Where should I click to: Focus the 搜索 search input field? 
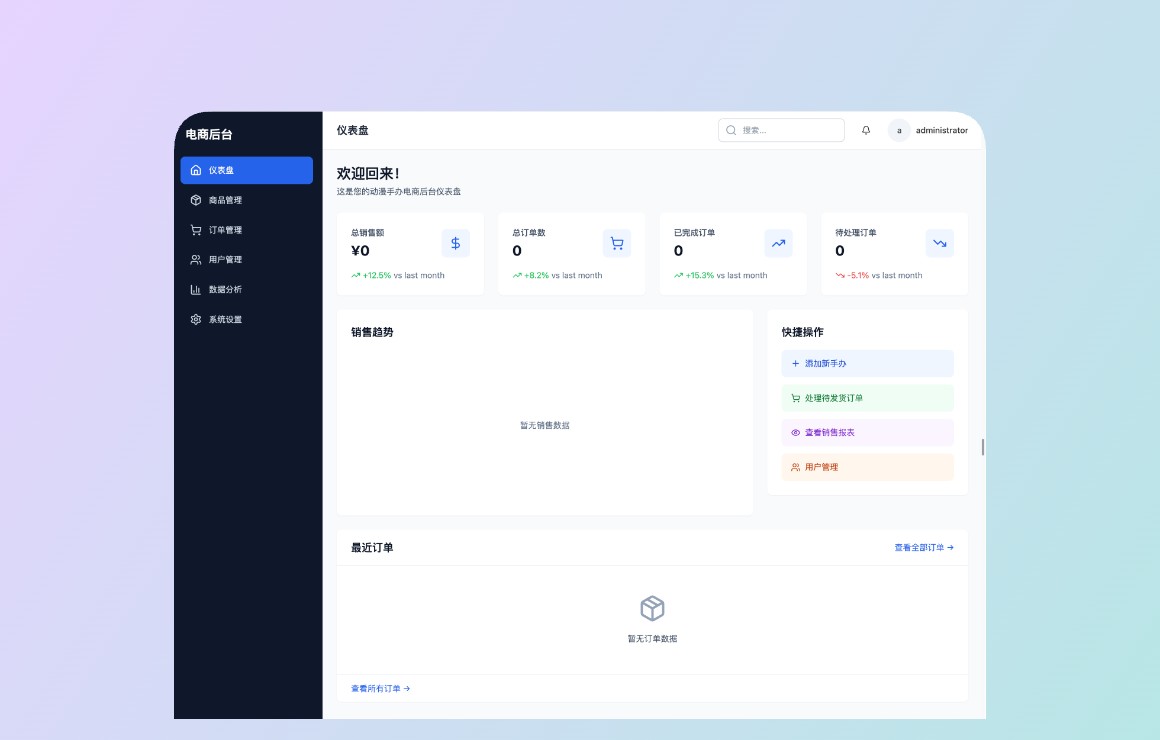(x=781, y=130)
